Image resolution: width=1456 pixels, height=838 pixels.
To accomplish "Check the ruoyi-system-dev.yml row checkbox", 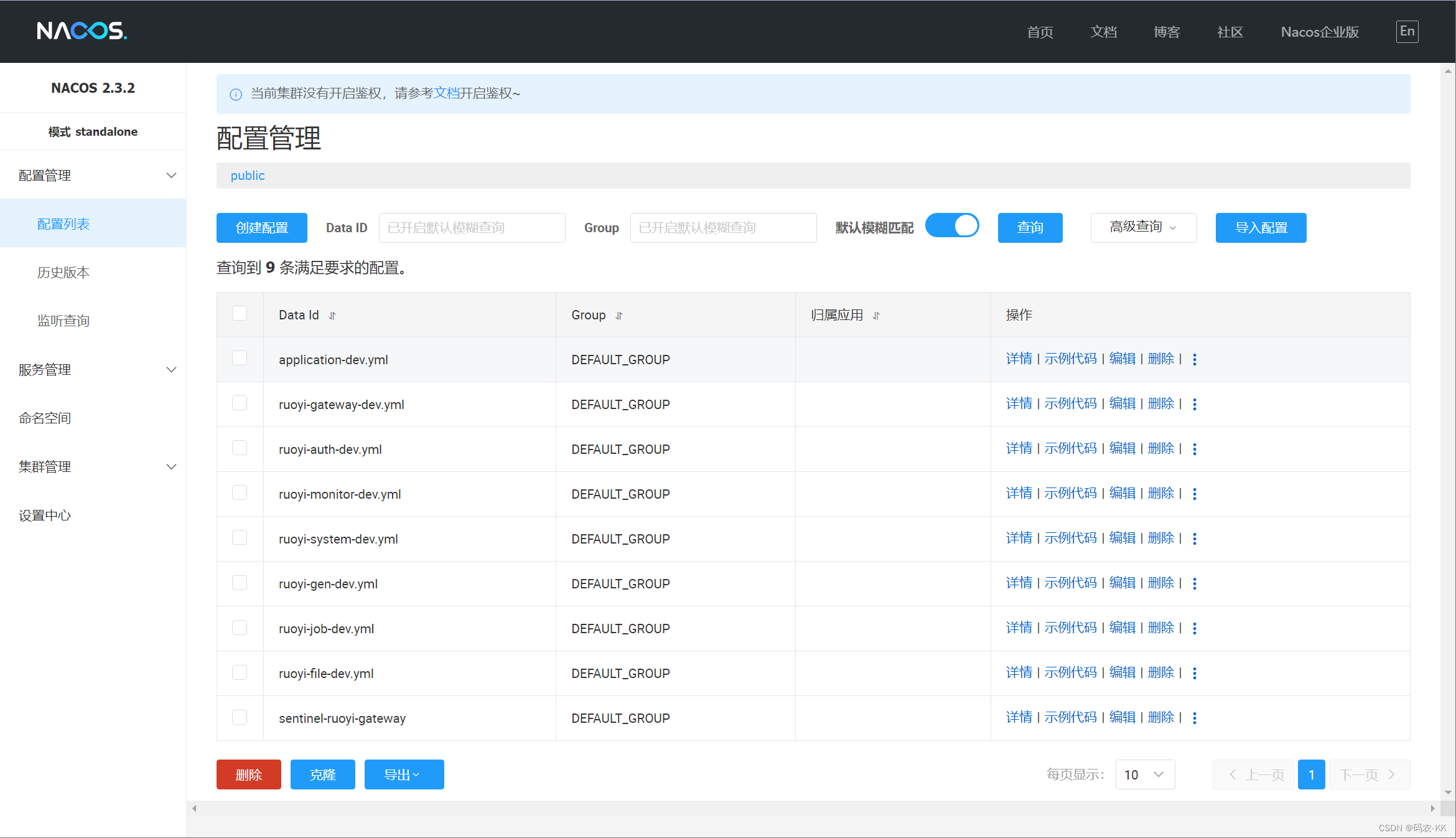I will point(240,537).
